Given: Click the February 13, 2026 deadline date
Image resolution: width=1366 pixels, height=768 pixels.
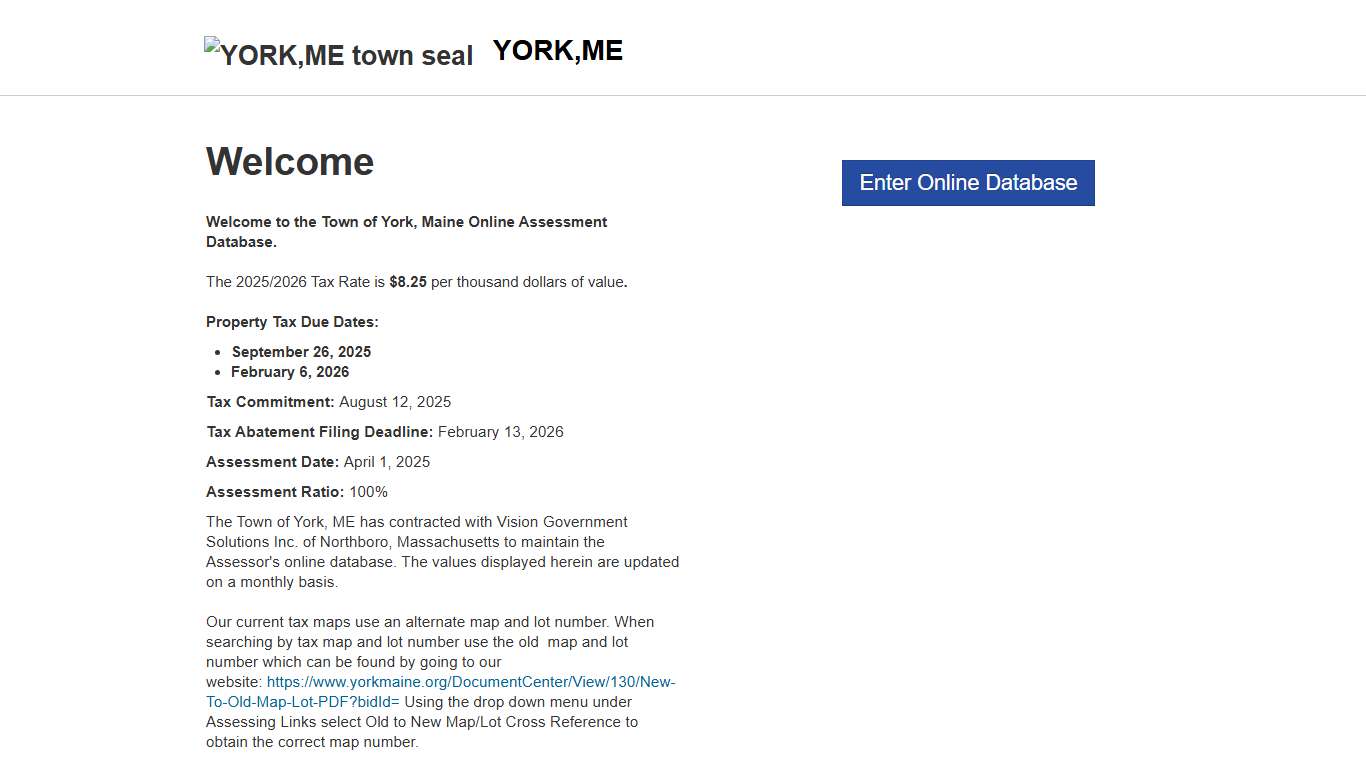Looking at the screenshot, I should pyautogui.click(x=501, y=432).
